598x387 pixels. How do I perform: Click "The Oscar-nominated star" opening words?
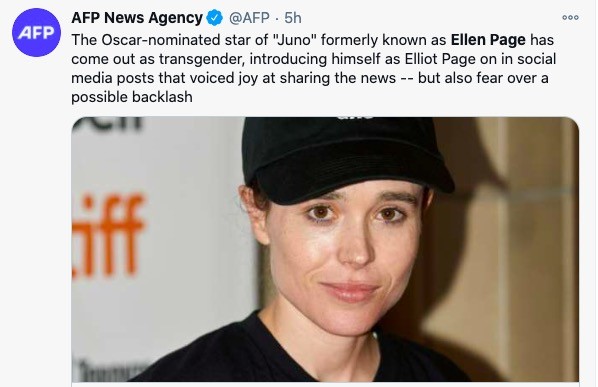146,40
